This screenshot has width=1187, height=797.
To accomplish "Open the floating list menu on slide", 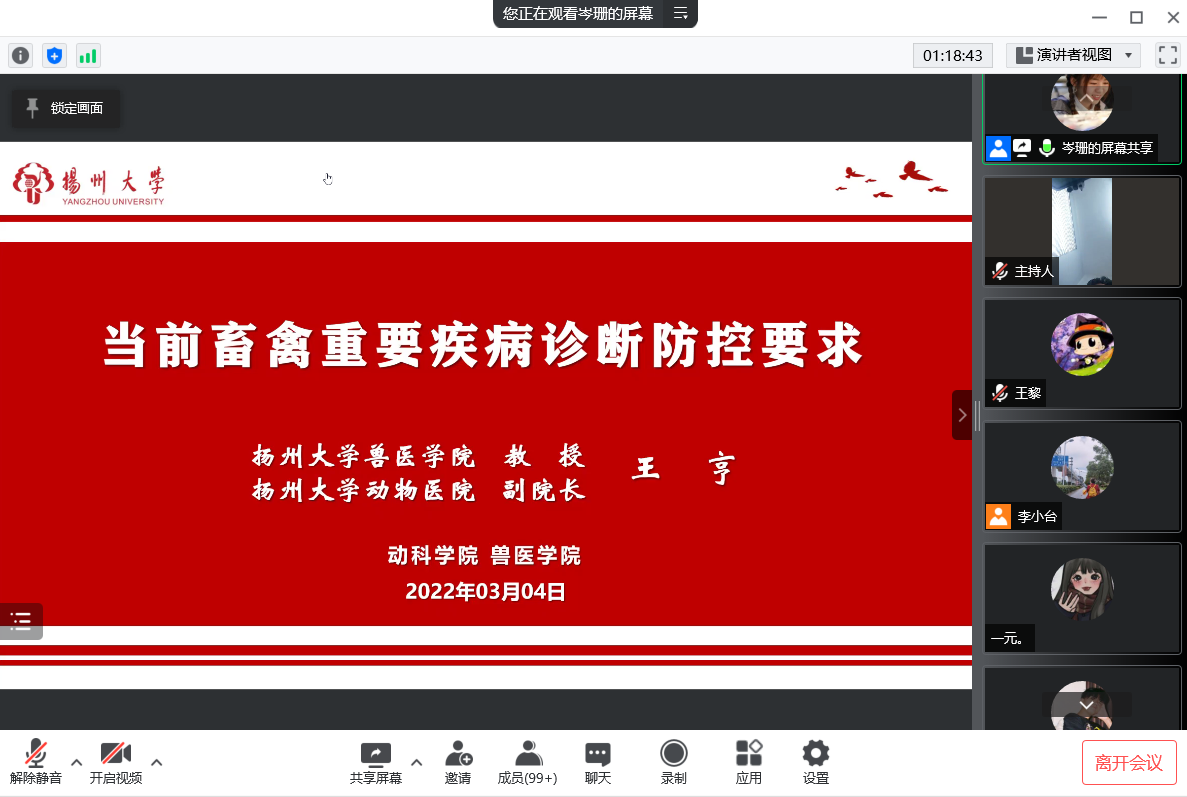I will click(x=21, y=621).
